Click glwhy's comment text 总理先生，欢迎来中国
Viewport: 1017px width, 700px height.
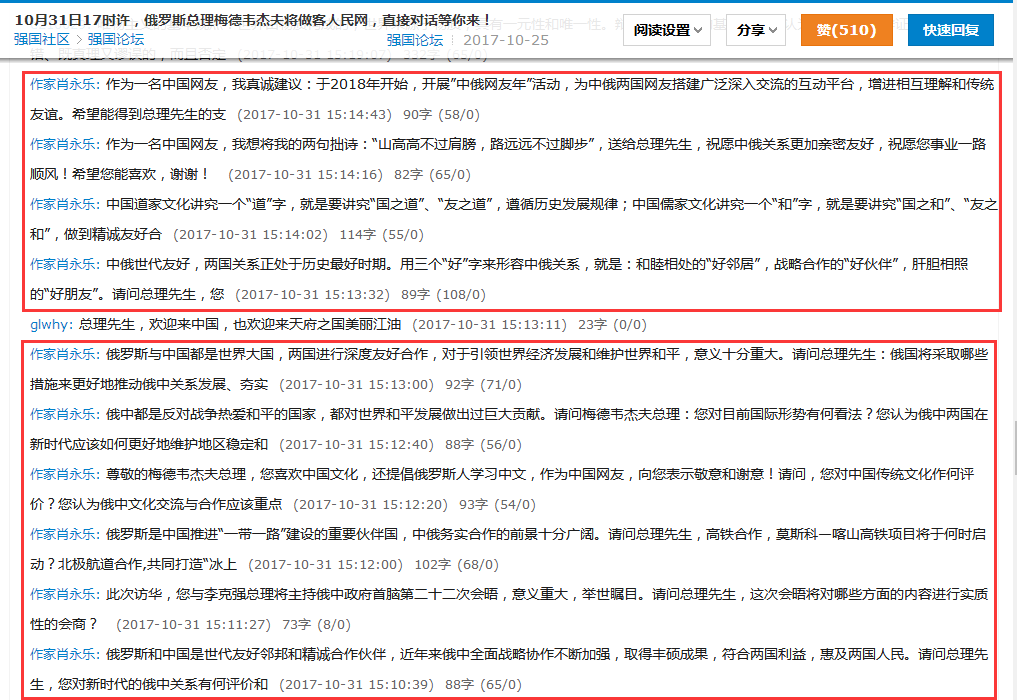[240, 324]
